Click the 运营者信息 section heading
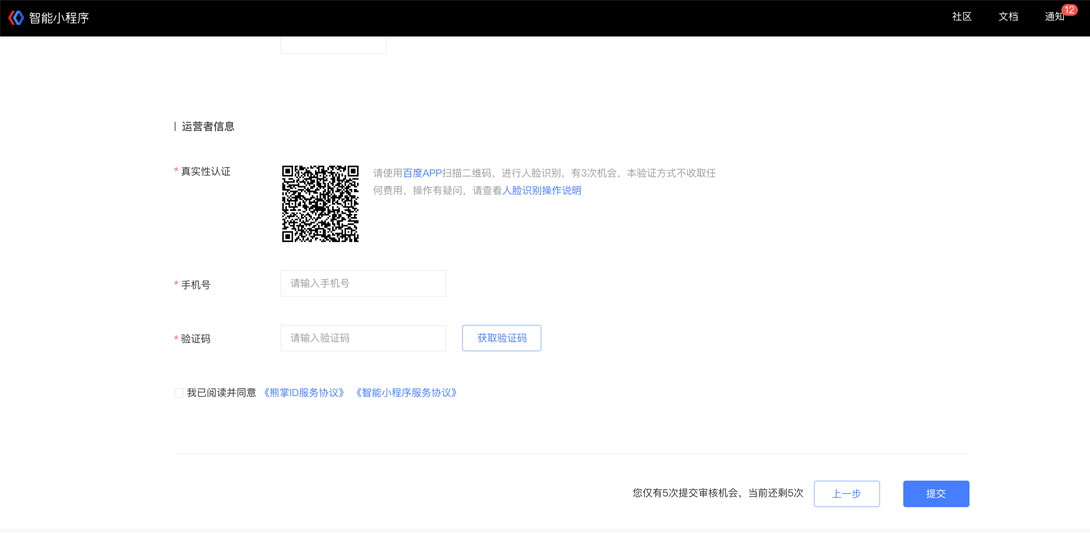 (x=208, y=127)
